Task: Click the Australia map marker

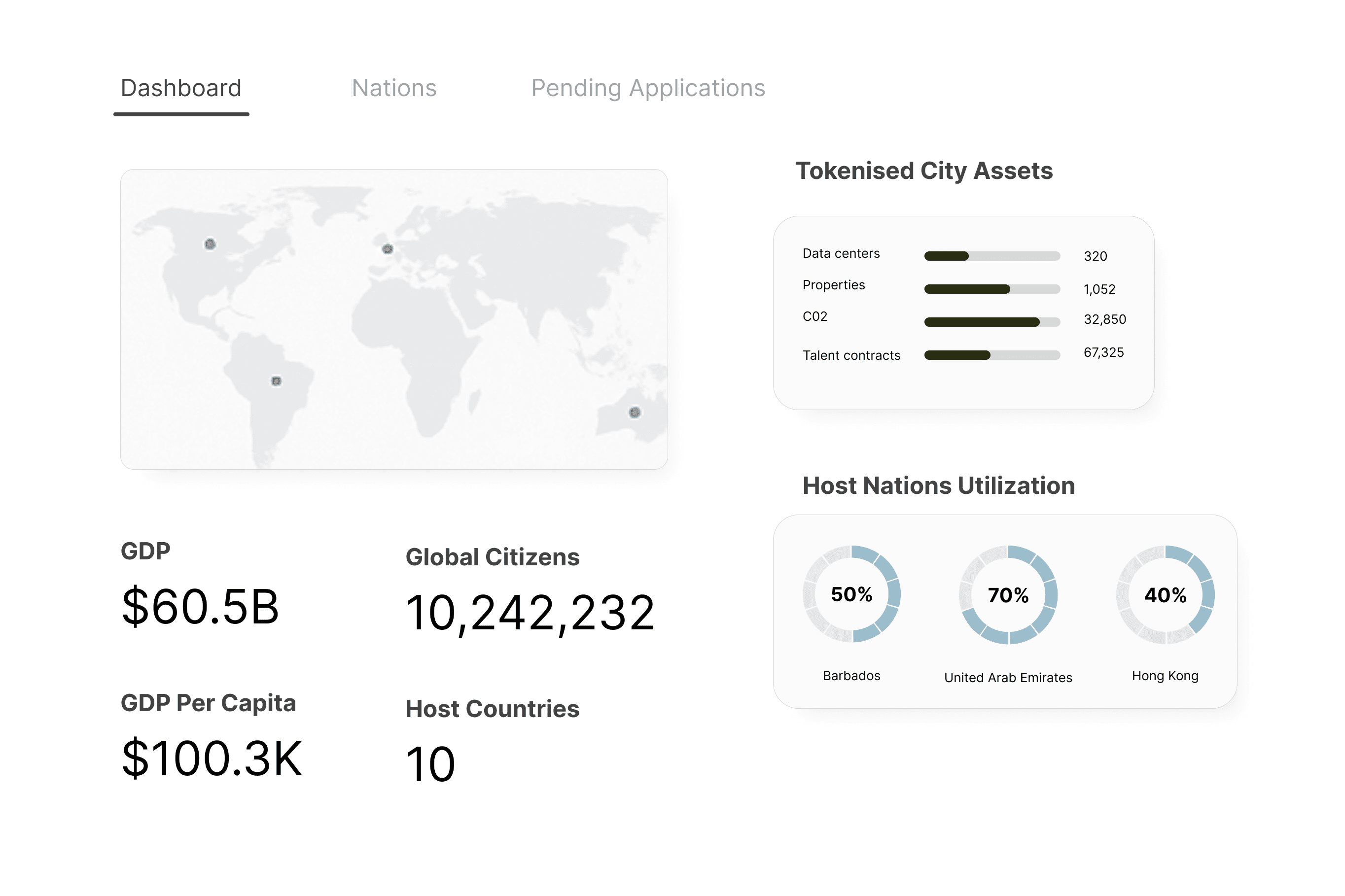Action: [634, 412]
